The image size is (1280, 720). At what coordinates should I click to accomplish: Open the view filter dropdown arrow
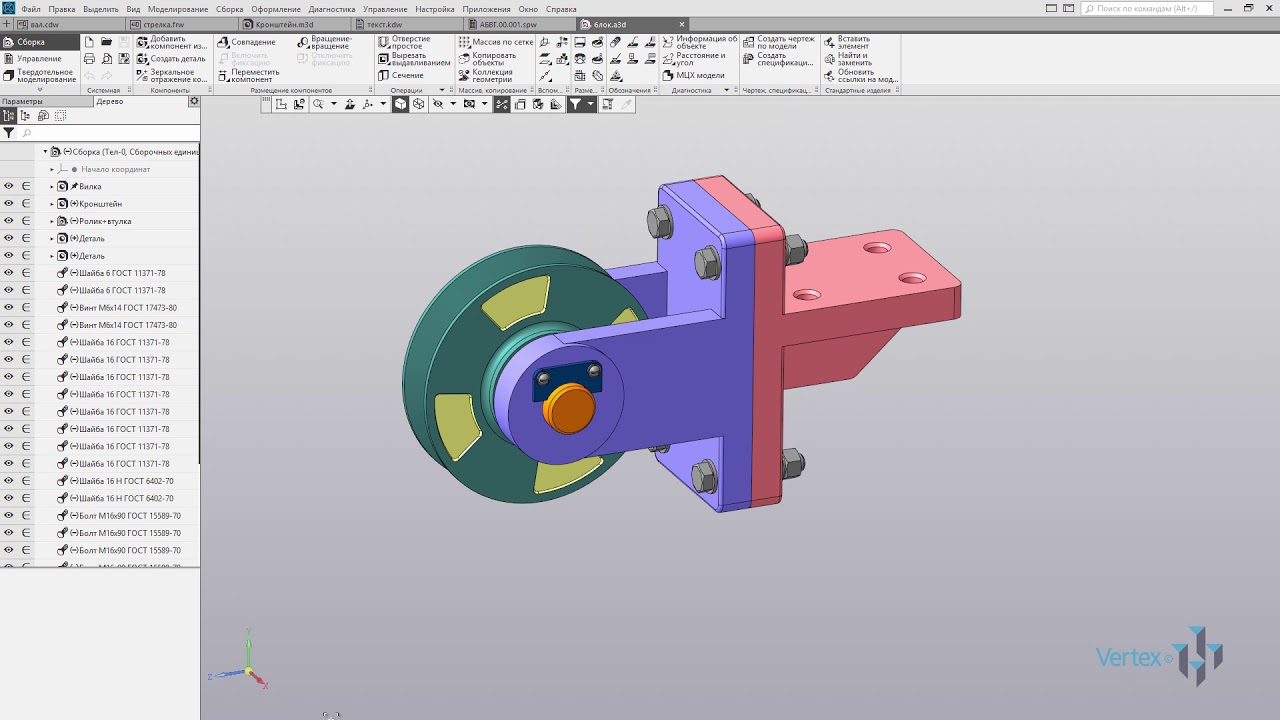pos(591,104)
